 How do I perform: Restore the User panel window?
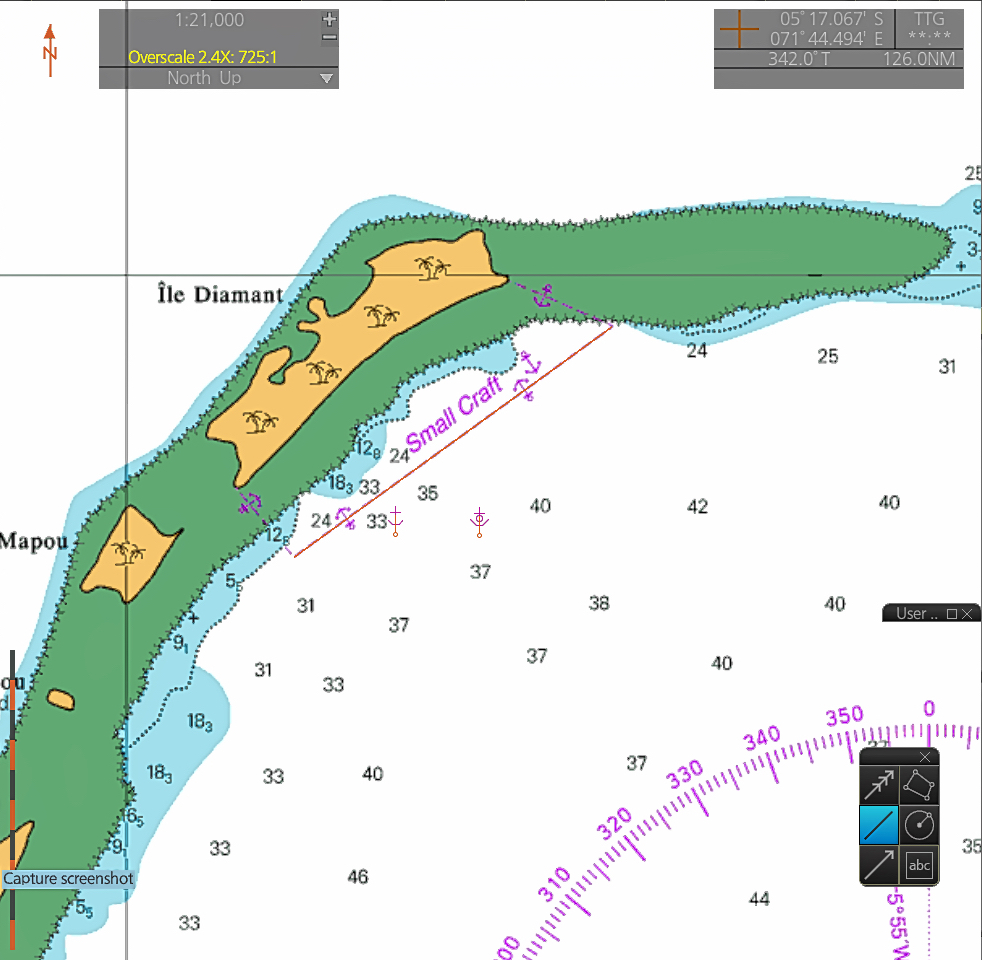pyautogui.click(x=952, y=614)
